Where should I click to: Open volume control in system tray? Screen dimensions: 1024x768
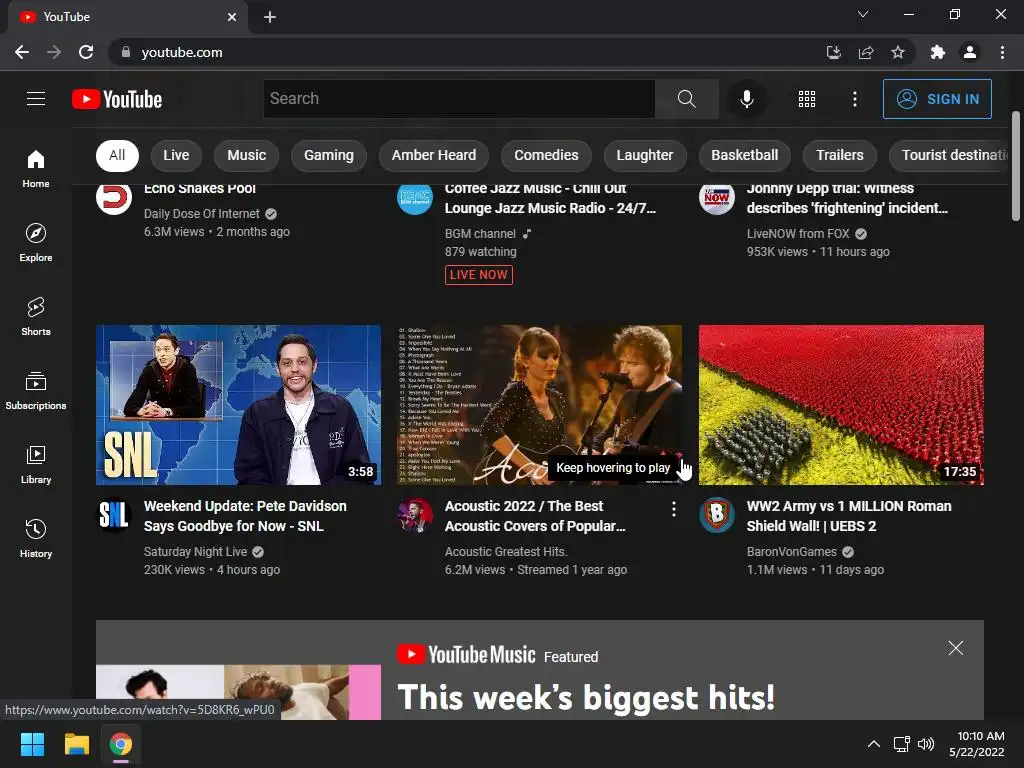pyautogui.click(x=925, y=744)
